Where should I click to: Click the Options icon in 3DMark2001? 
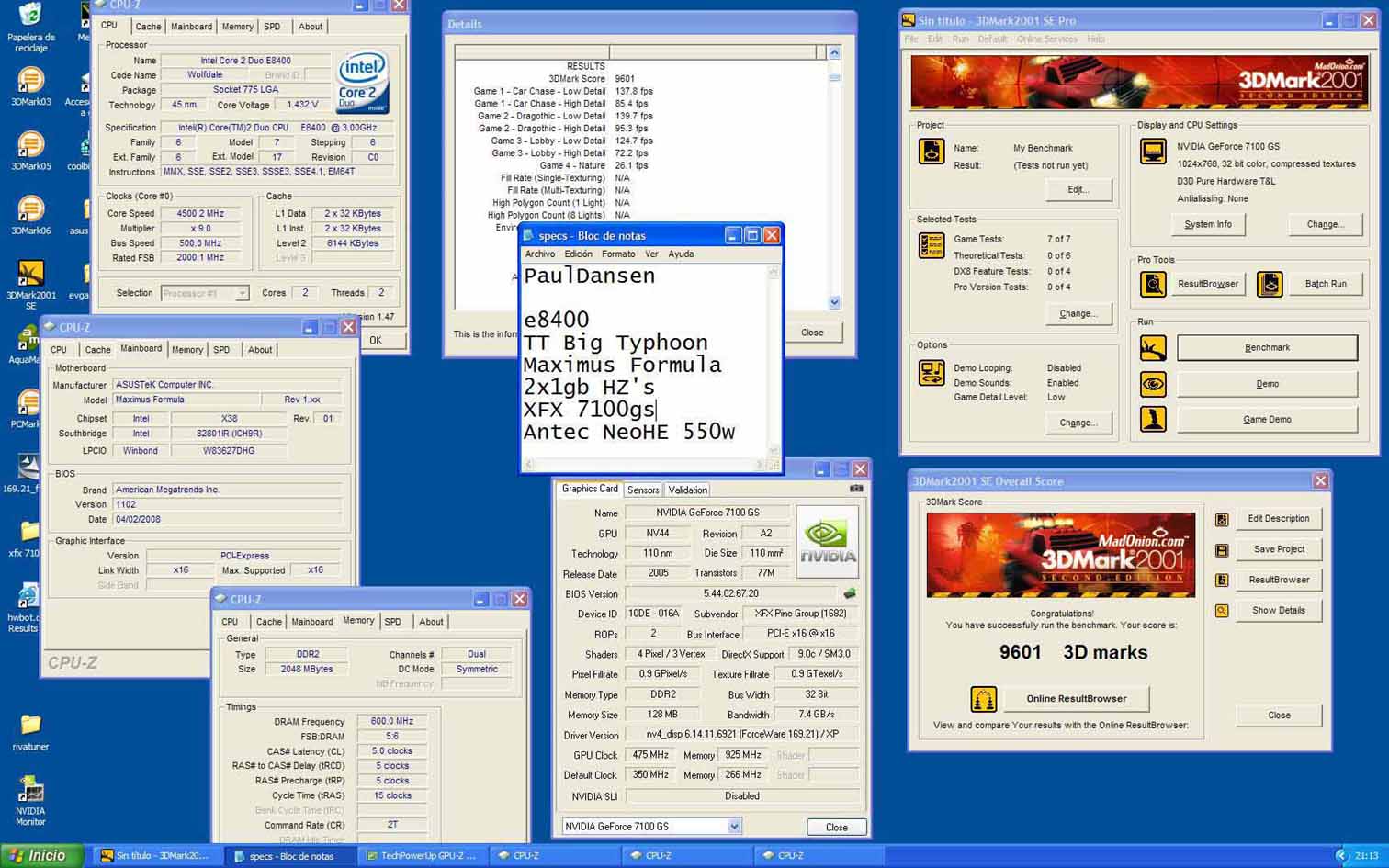[x=931, y=372]
